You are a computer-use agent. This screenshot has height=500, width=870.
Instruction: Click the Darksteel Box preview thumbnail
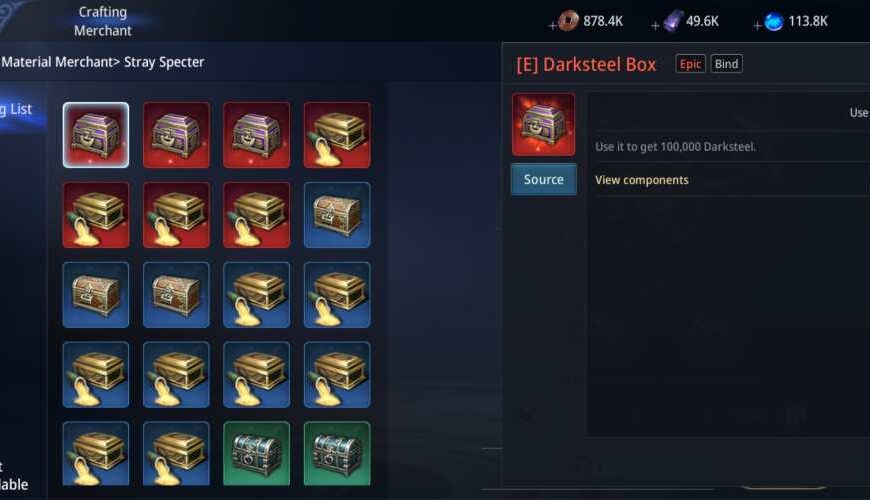(x=543, y=124)
